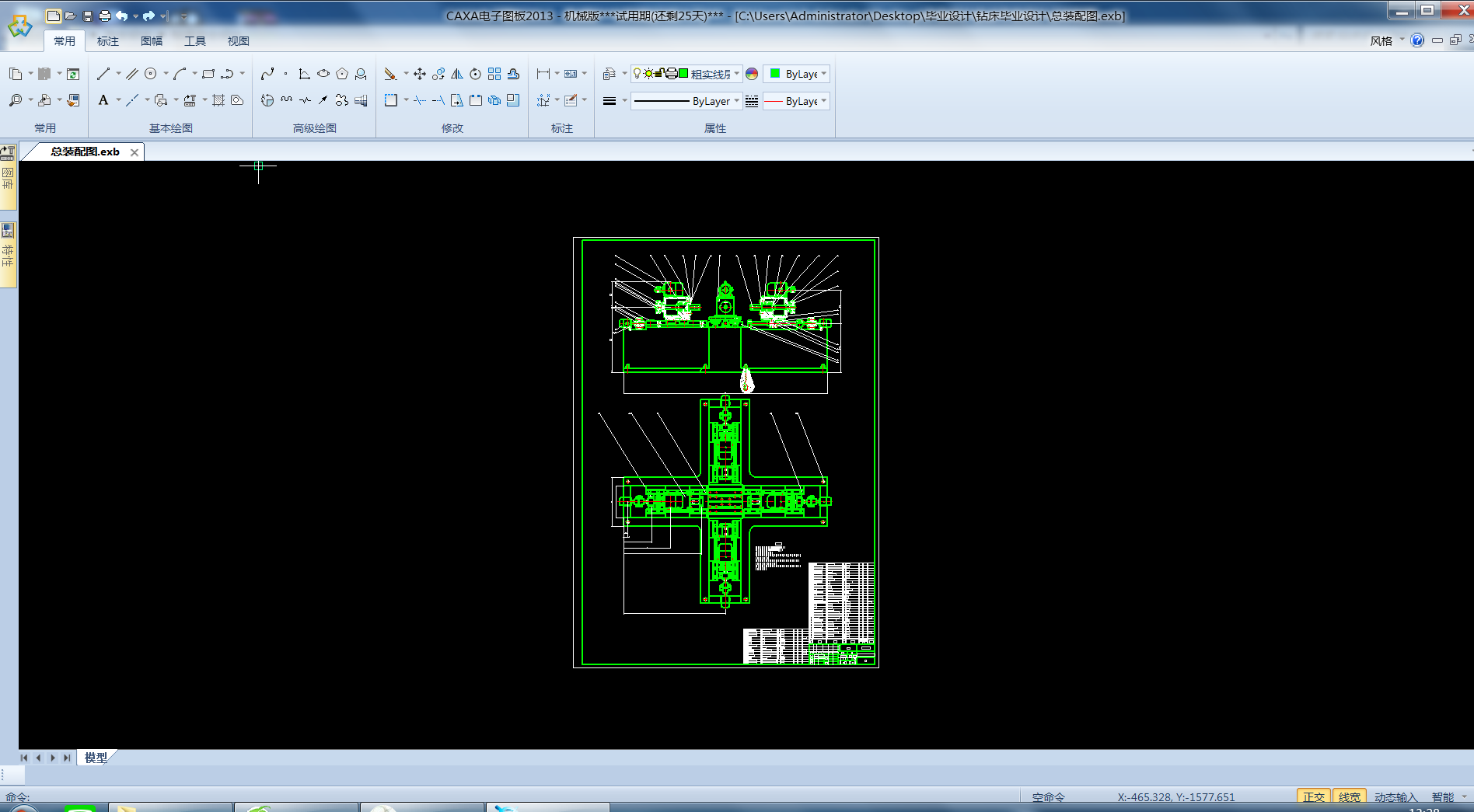Toggle 线宽 line width display
The image size is (1474, 812).
pos(1349,796)
